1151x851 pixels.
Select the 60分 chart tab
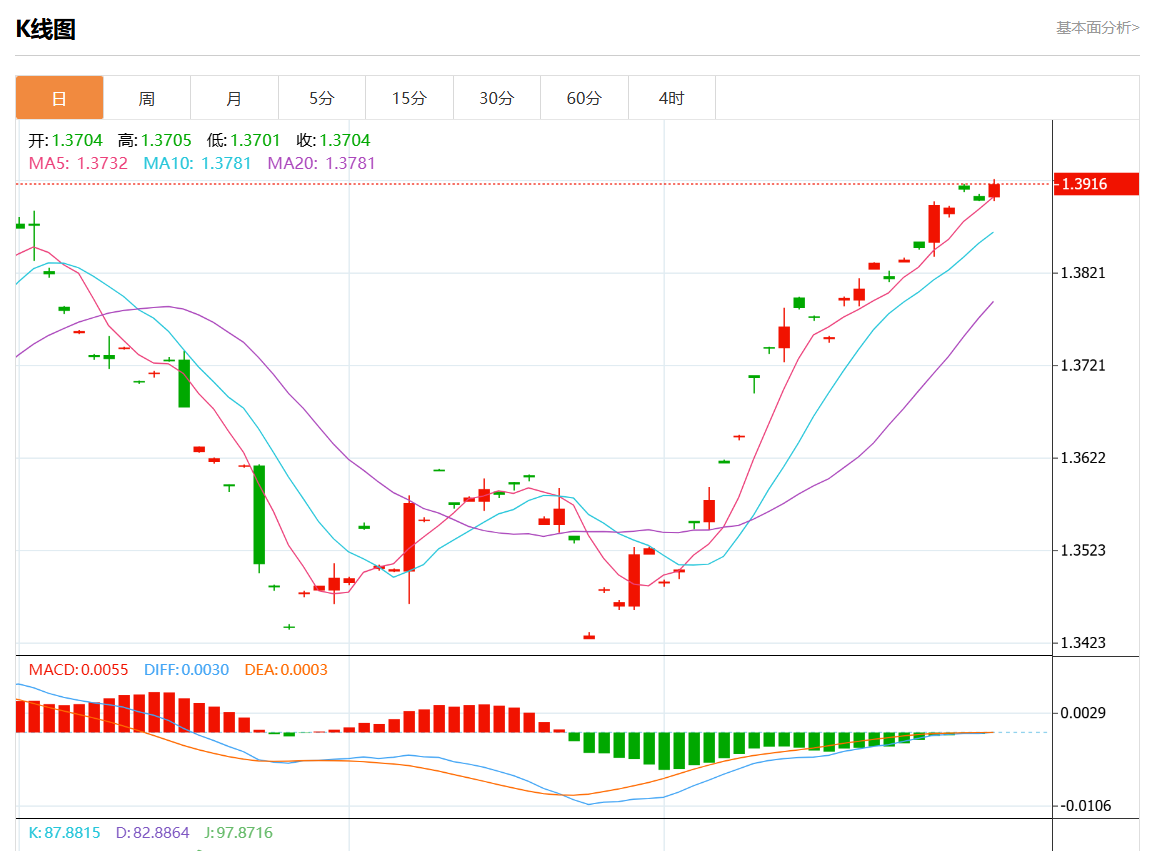click(584, 98)
